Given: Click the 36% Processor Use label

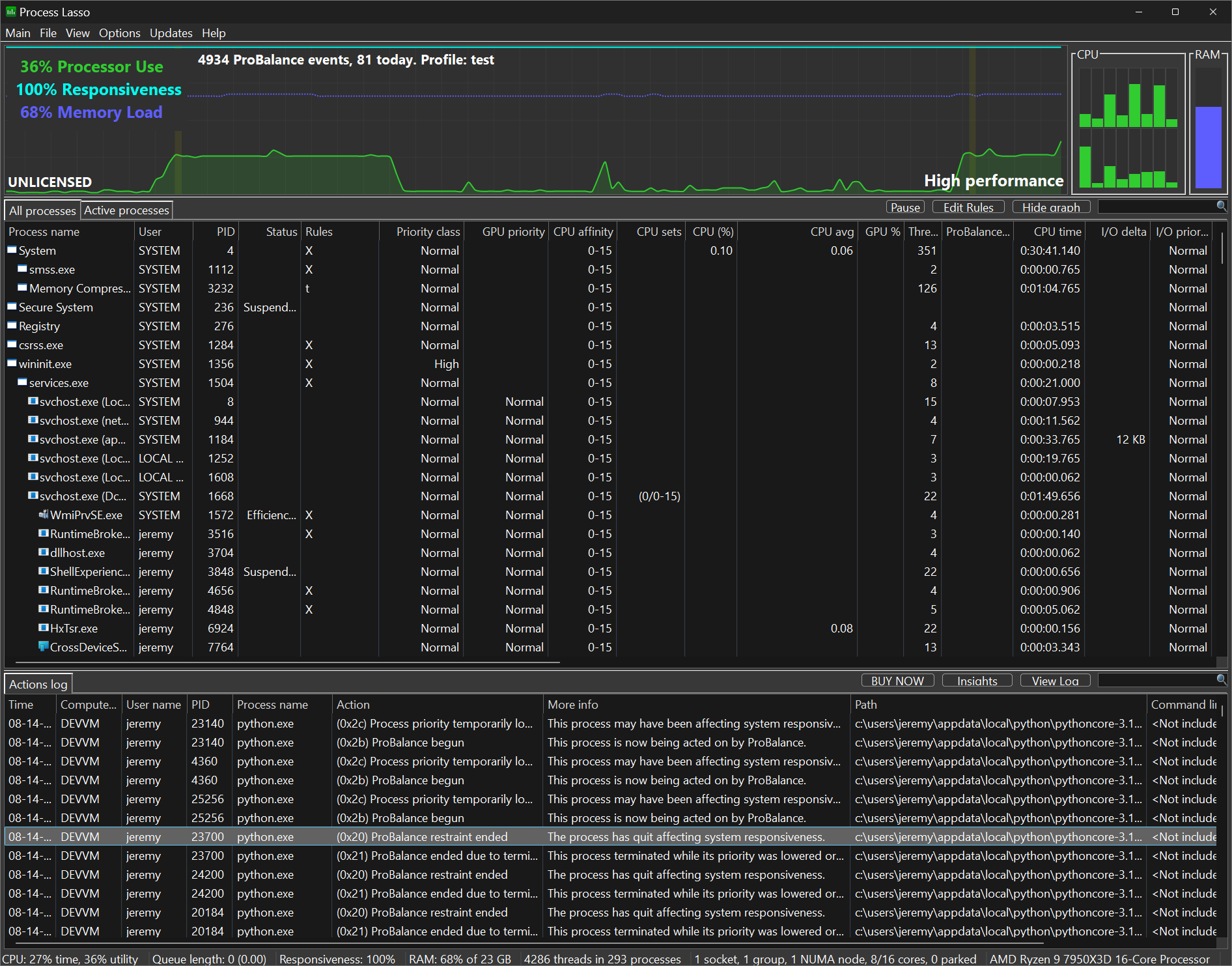Looking at the screenshot, I should pyautogui.click(x=92, y=66).
